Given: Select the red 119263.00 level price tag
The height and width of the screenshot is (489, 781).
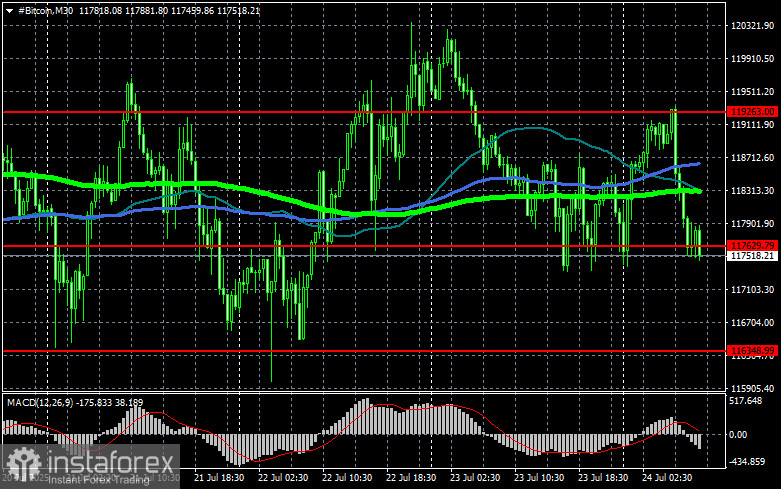Looking at the screenshot, I should click(x=752, y=112).
